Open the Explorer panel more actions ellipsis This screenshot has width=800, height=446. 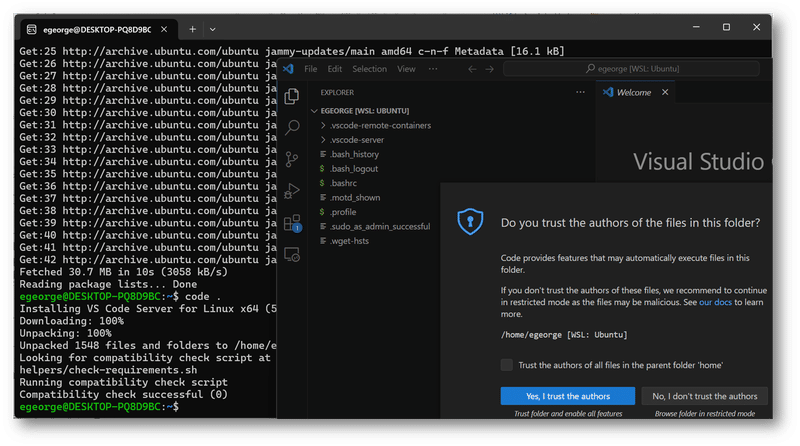point(580,92)
